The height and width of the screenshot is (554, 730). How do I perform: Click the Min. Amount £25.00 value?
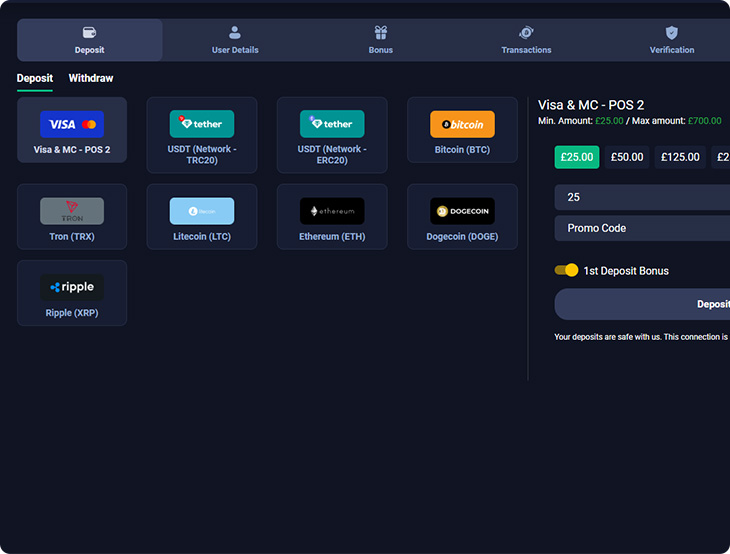coord(609,121)
